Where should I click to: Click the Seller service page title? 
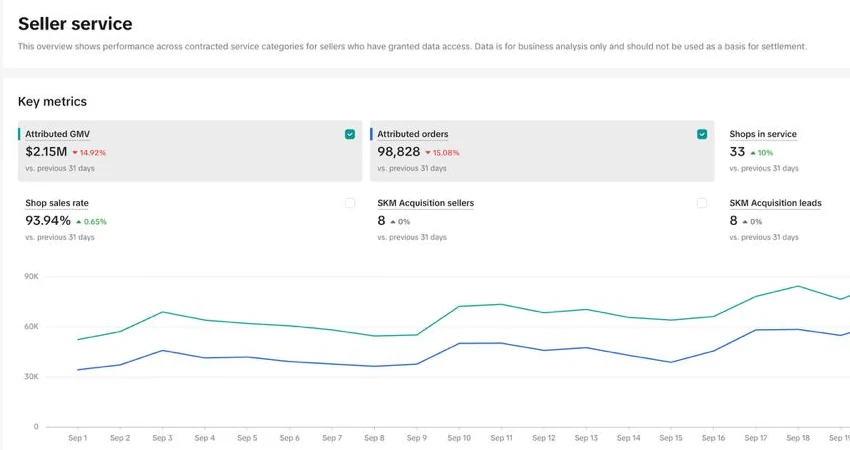tap(75, 23)
